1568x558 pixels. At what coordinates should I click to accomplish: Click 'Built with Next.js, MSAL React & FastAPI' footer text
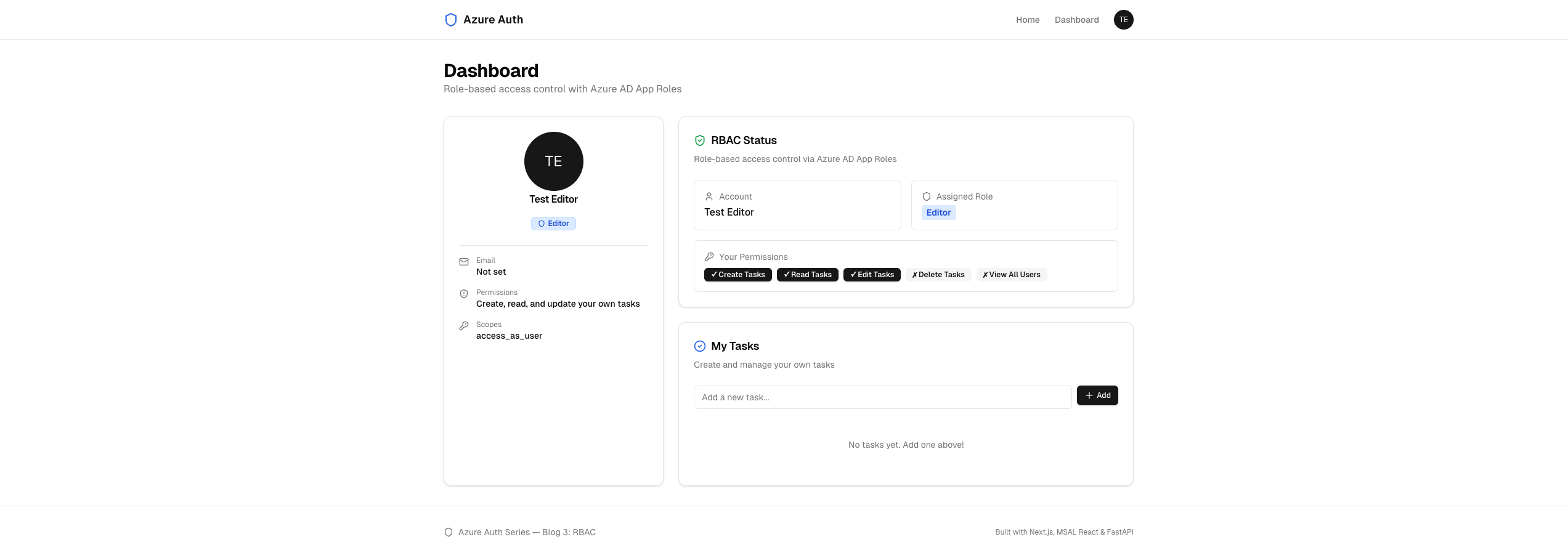[1064, 532]
